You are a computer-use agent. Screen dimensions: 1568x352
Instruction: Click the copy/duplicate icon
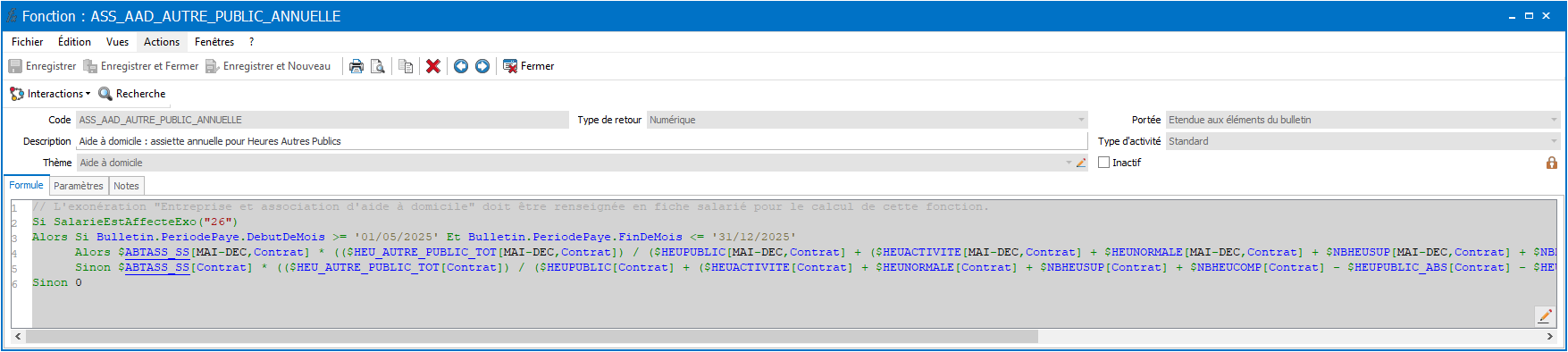click(x=406, y=66)
